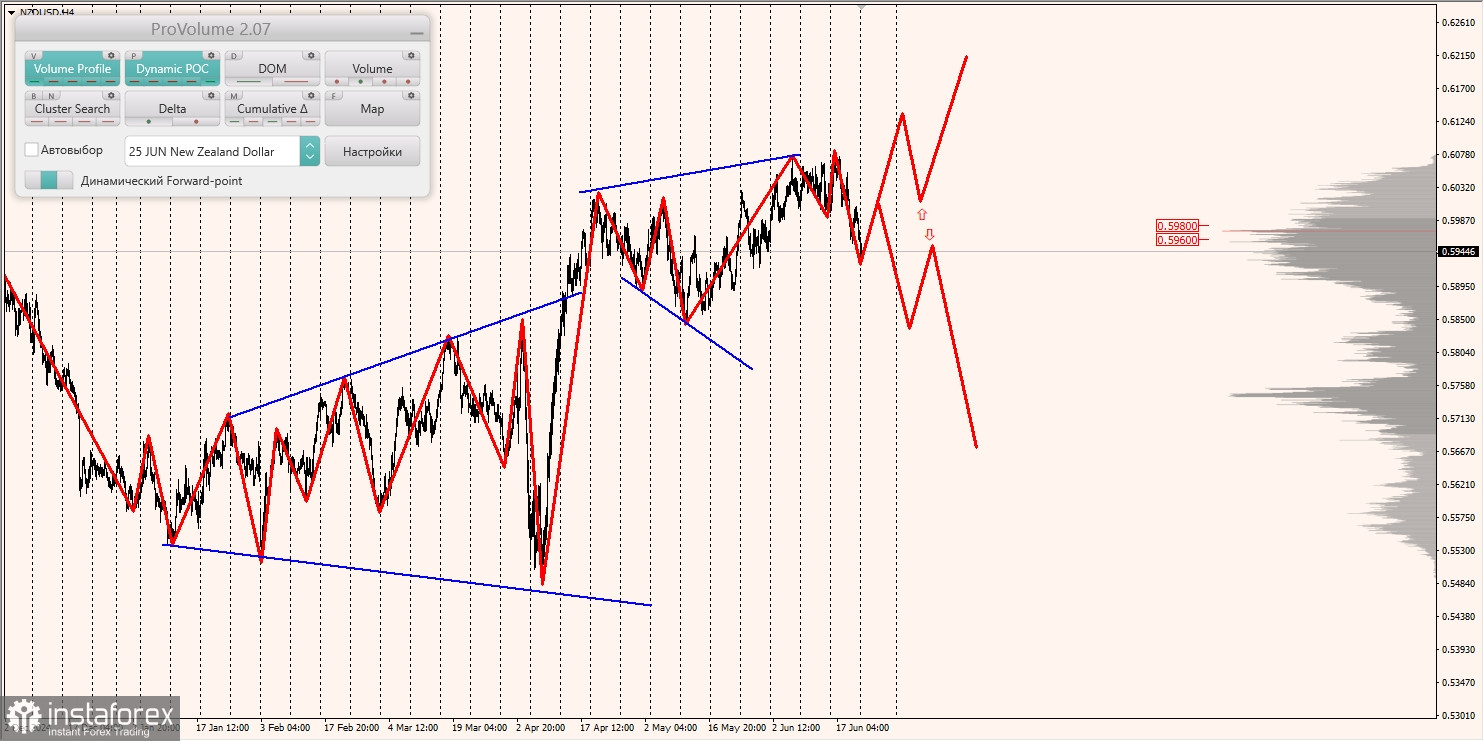Open Cluster Search gear settings
1484x741 pixels.
coord(111,96)
